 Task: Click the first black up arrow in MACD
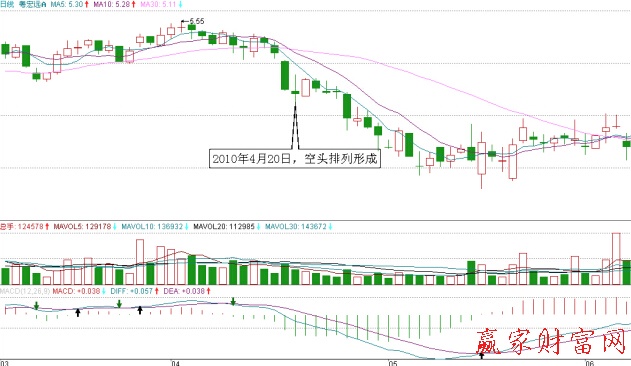pyautogui.click(x=78, y=312)
